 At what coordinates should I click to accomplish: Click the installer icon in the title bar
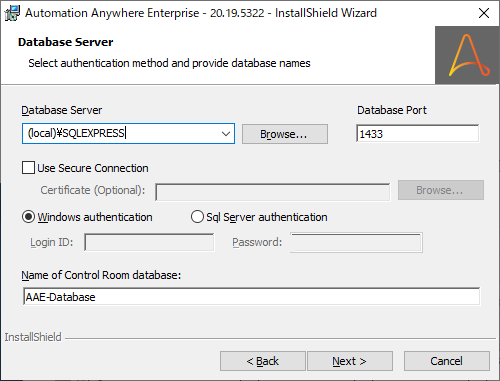pos(12,13)
